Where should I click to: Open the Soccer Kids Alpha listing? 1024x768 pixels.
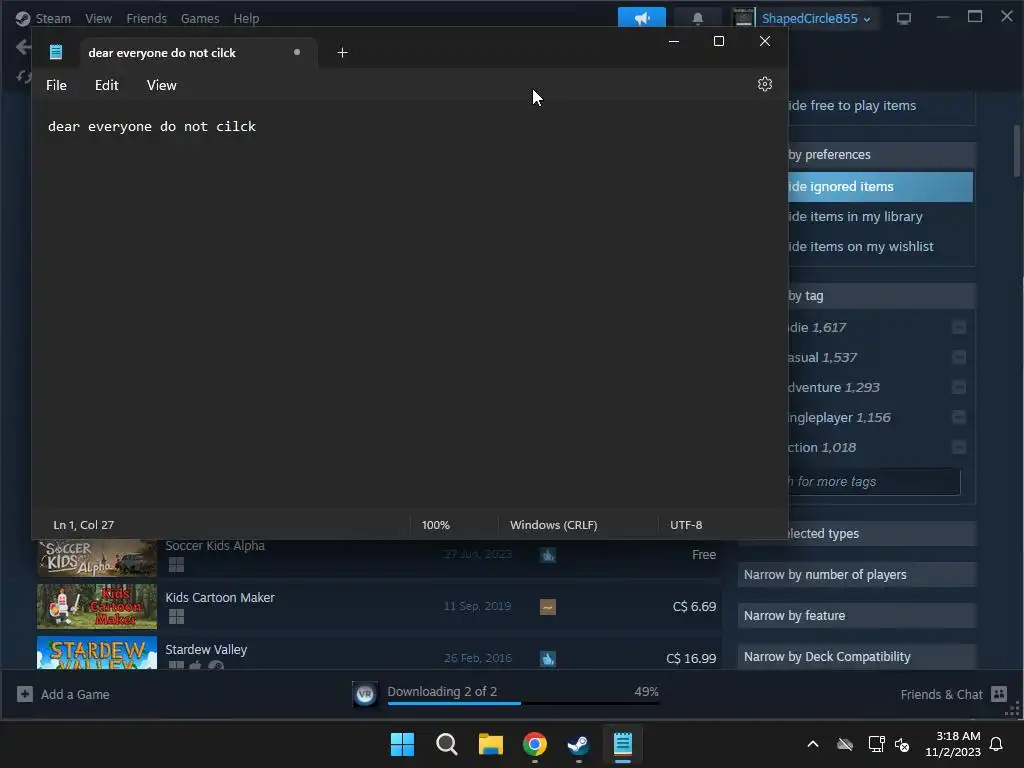click(x=379, y=558)
